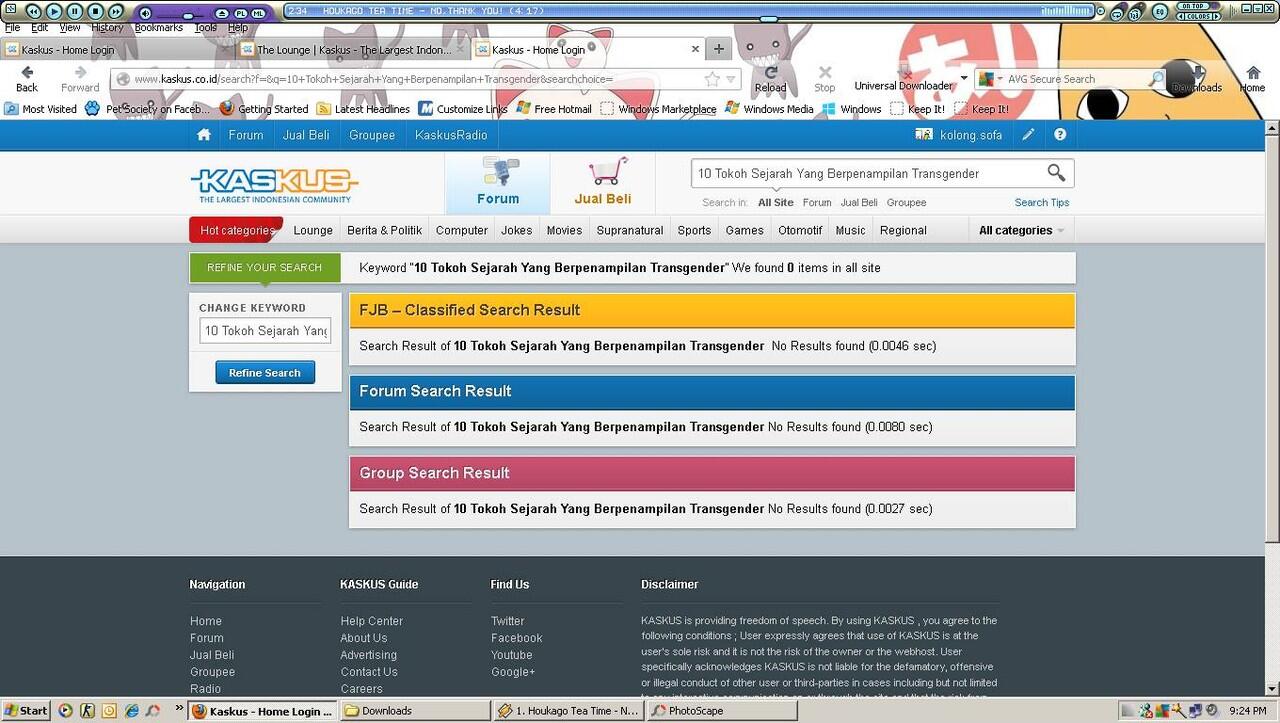
Task: Click the Change Keyword input field
Action: 265,331
